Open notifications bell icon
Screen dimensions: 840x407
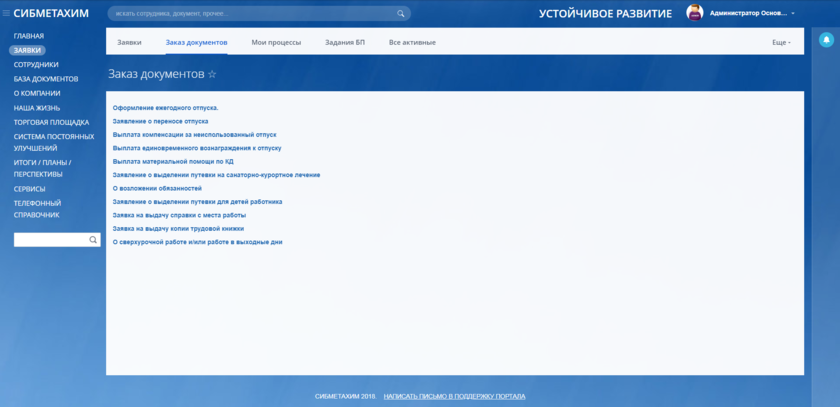point(826,40)
